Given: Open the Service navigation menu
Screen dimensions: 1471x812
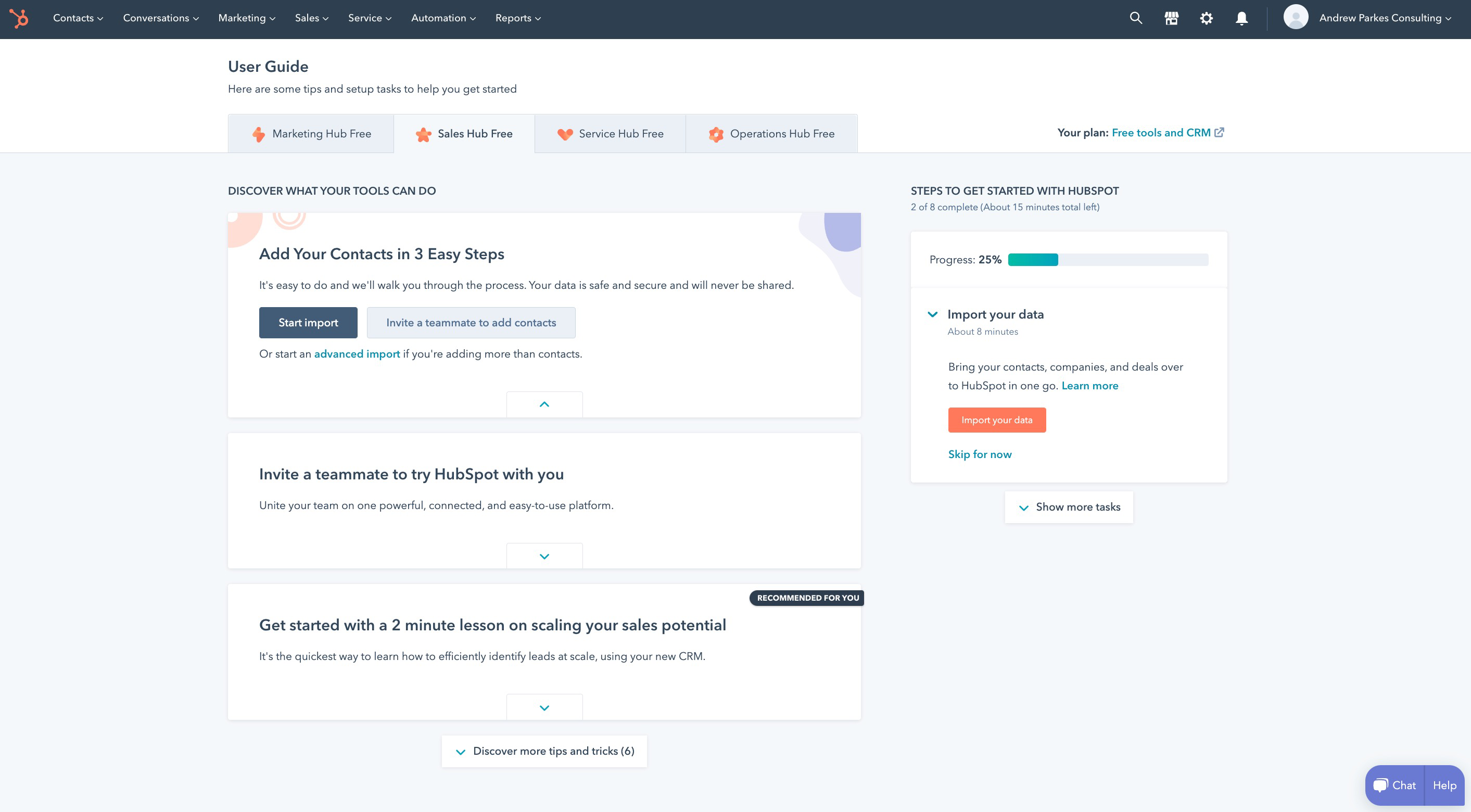Looking at the screenshot, I should (370, 18).
